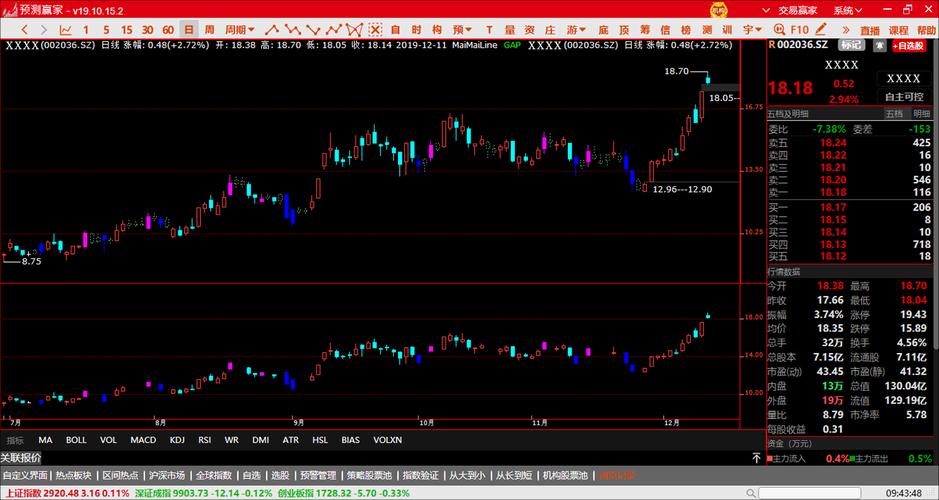Image resolution: width=939 pixels, height=500 pixels.
Task: Click the bell alert icon beside 标记
Action: pos(878,45)
